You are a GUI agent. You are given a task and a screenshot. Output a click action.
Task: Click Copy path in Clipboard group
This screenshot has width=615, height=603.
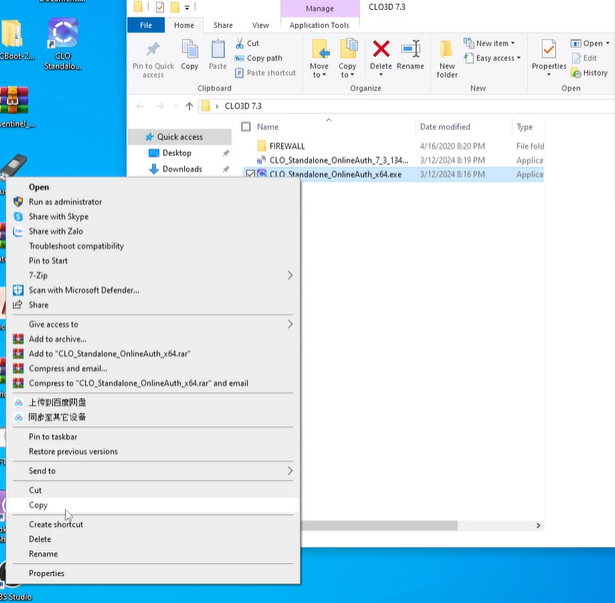263,58
